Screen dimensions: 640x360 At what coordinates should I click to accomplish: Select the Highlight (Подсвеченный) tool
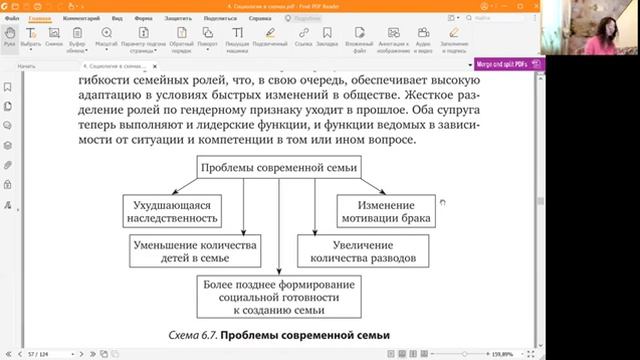(x=270, y=36)
